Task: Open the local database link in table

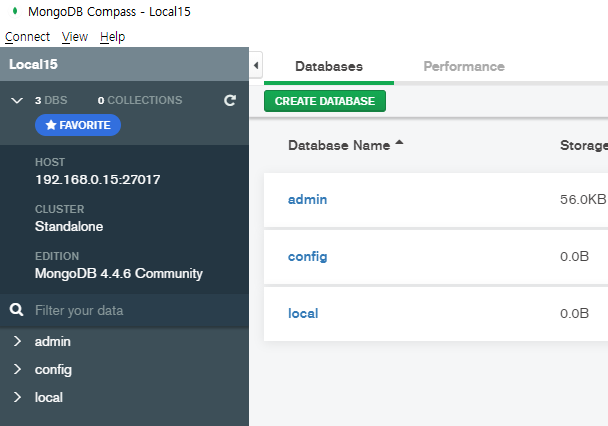Action: [303, 313]
